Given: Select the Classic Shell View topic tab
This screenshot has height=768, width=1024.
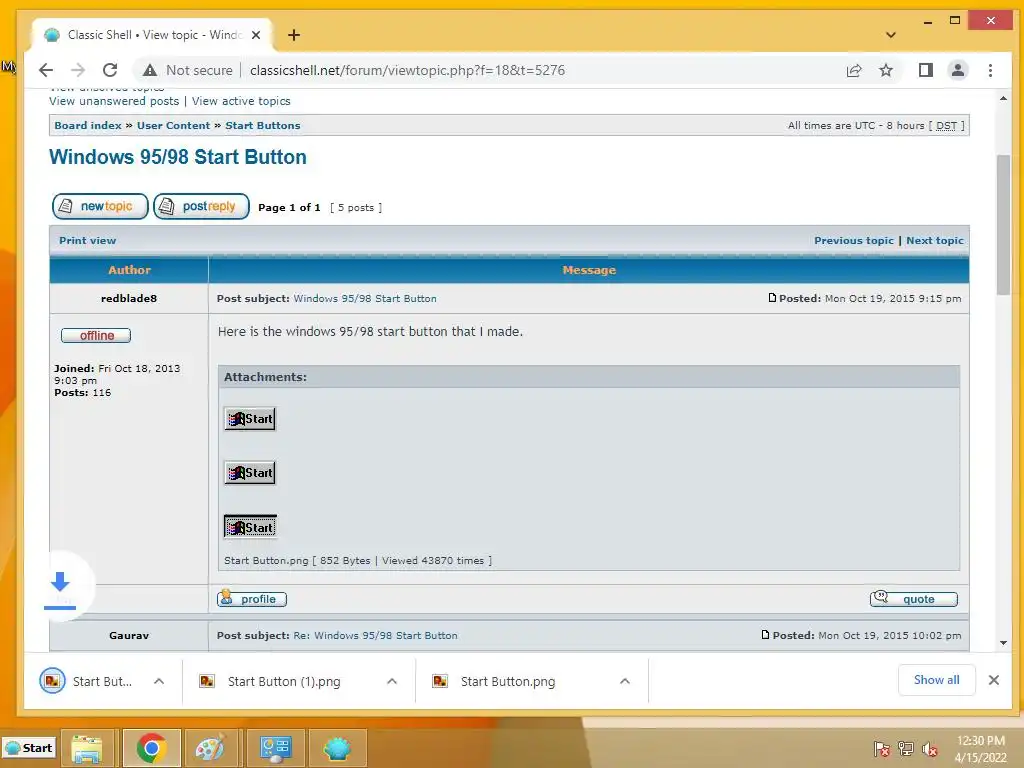Looking at the screenshot, I should coord(152,35).
